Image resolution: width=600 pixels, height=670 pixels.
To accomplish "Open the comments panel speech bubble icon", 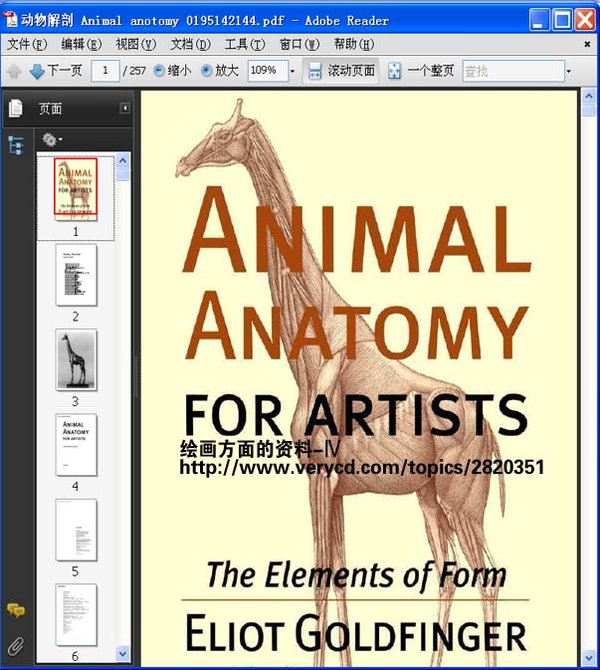I will pyautogui.click(x=16, y=610).
